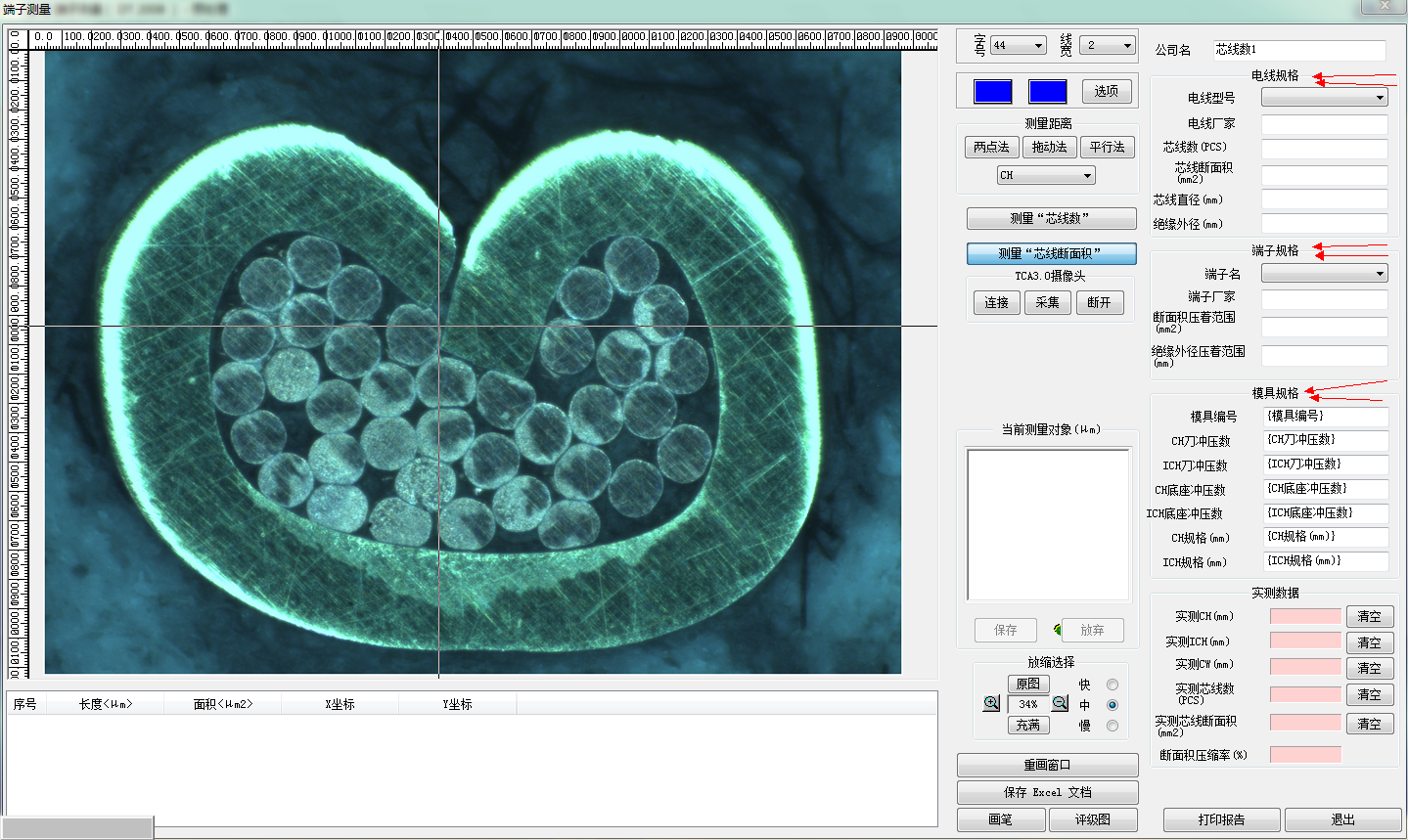
Task: Click the 测量“芯线数” button
Action: click(1051, 219)
